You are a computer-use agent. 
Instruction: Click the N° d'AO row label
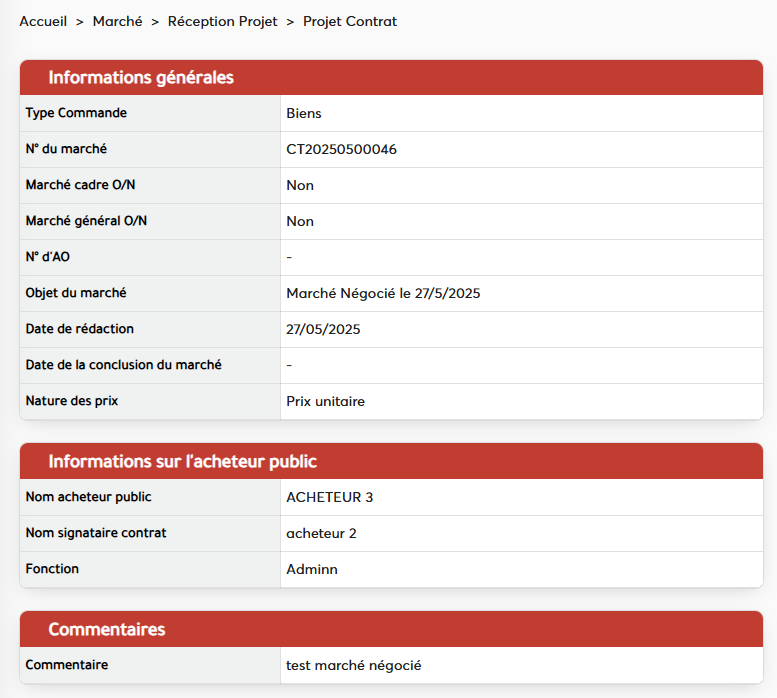click(x=48, y=257)
